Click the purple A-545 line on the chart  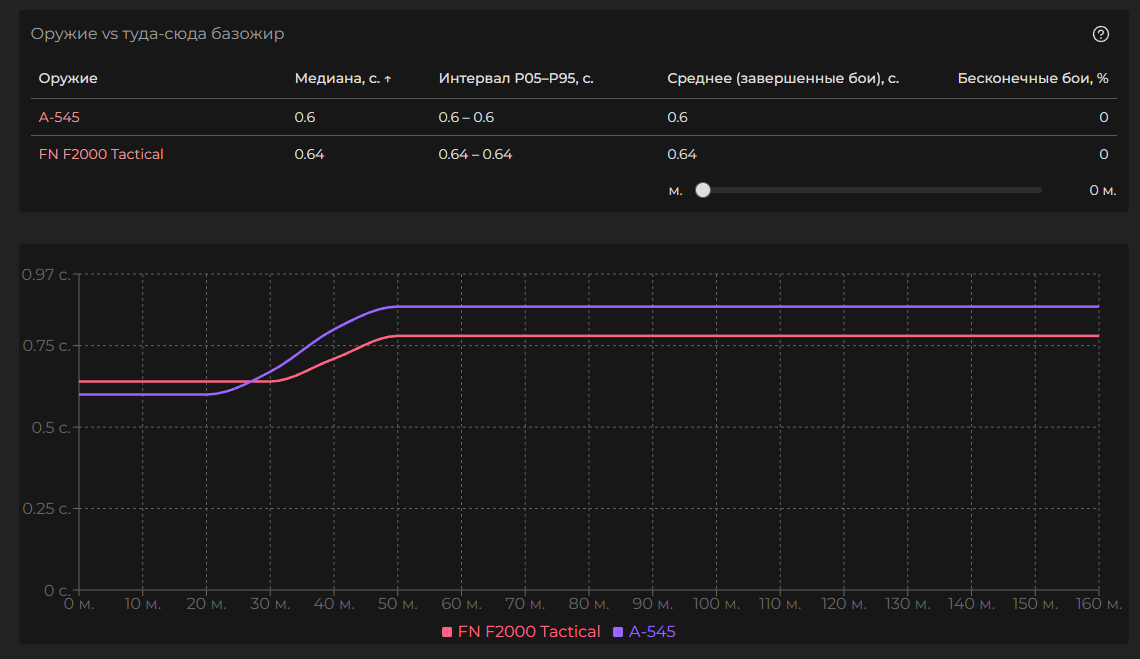click(700, 306)
